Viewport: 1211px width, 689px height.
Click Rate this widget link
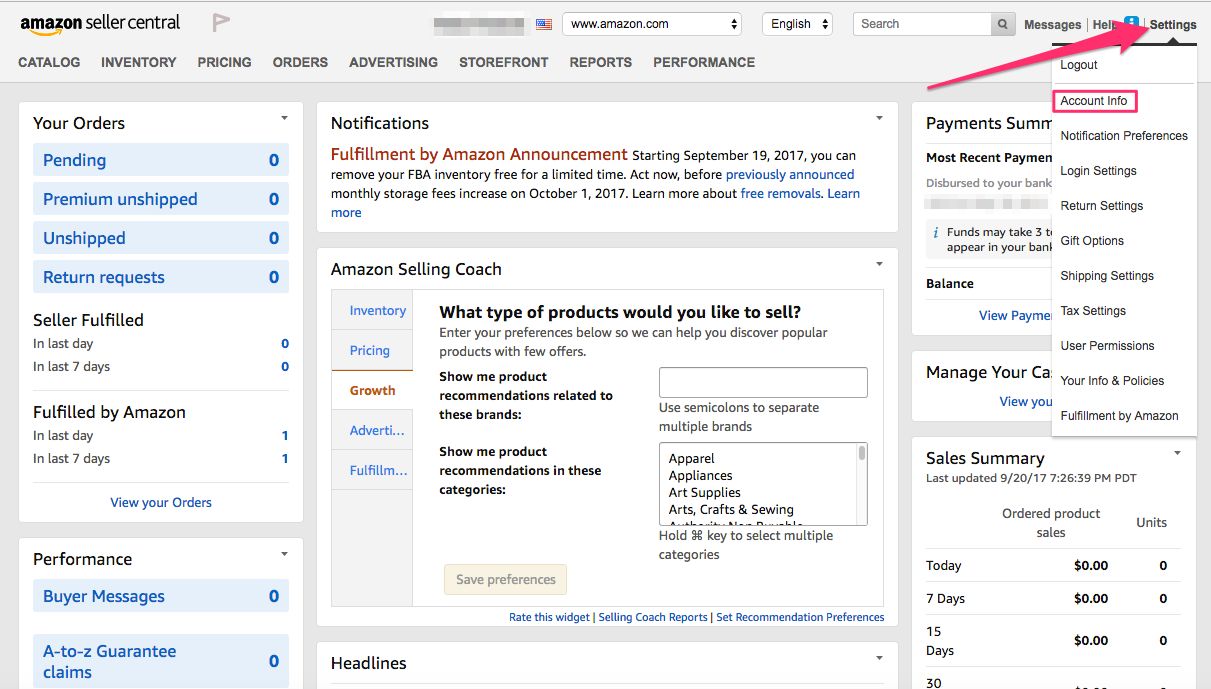point(549,617)
